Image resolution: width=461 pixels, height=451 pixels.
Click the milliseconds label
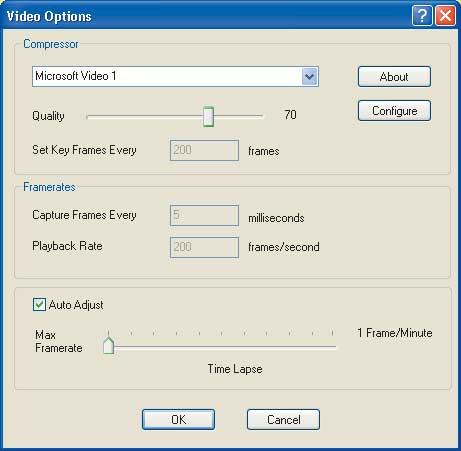276,218
